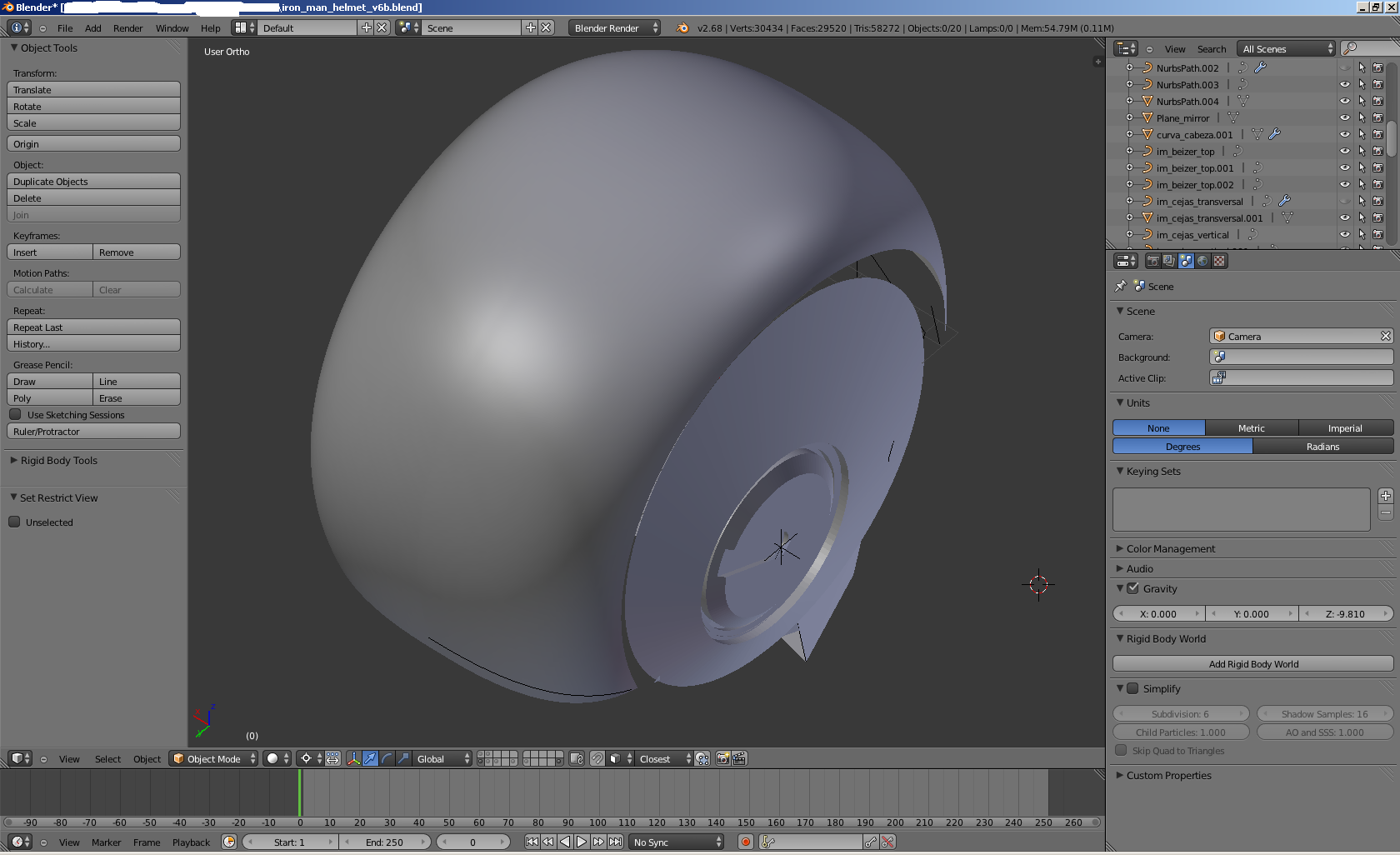Viewport: 1400px width, 855px height.
Task: Click the snap magnet icon
Action: coord(597,758)
